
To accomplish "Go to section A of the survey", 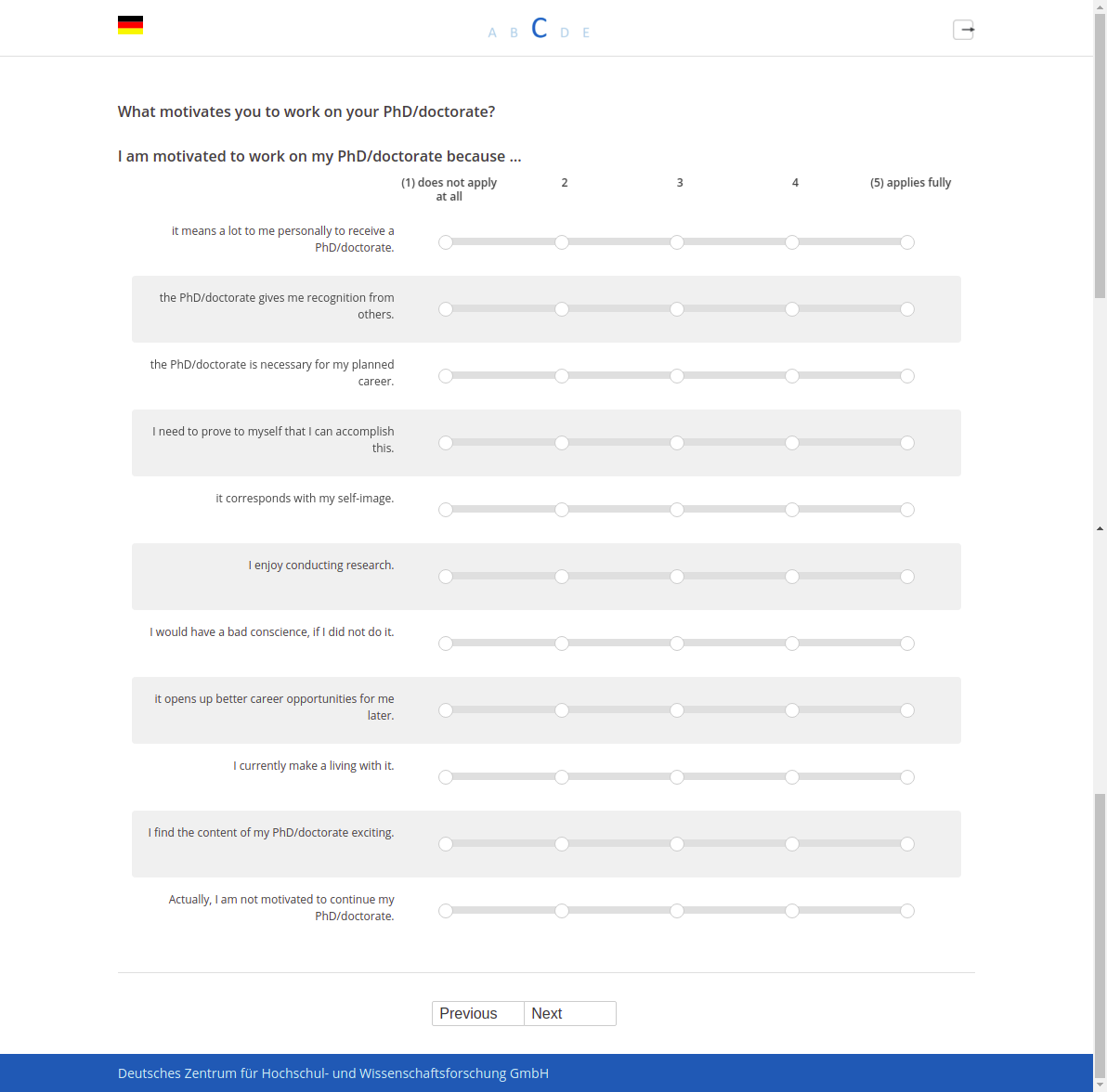I will coord(492,32).
